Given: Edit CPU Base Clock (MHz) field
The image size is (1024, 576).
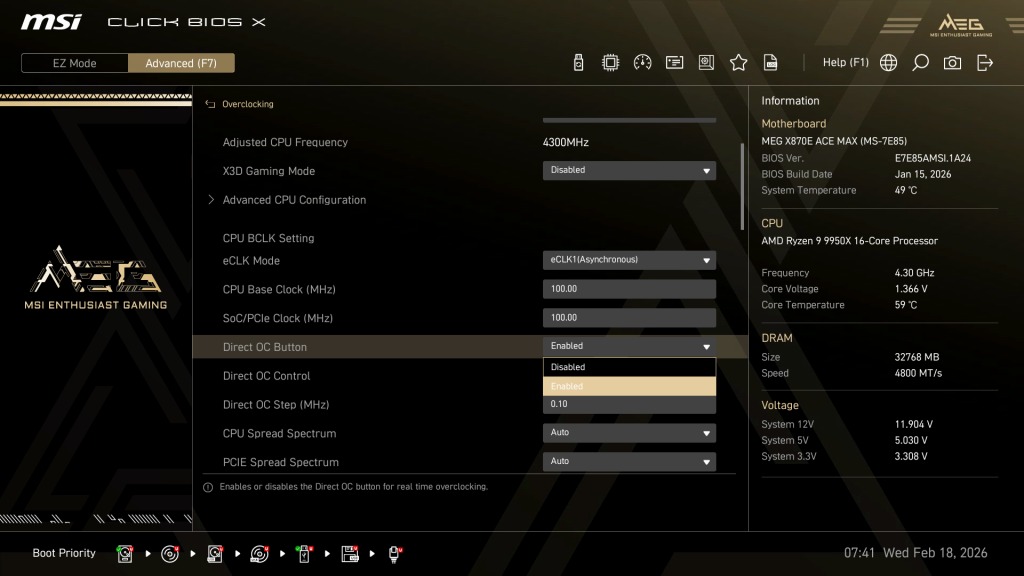Looking at the screenshot, I should [x=629, y=289].
